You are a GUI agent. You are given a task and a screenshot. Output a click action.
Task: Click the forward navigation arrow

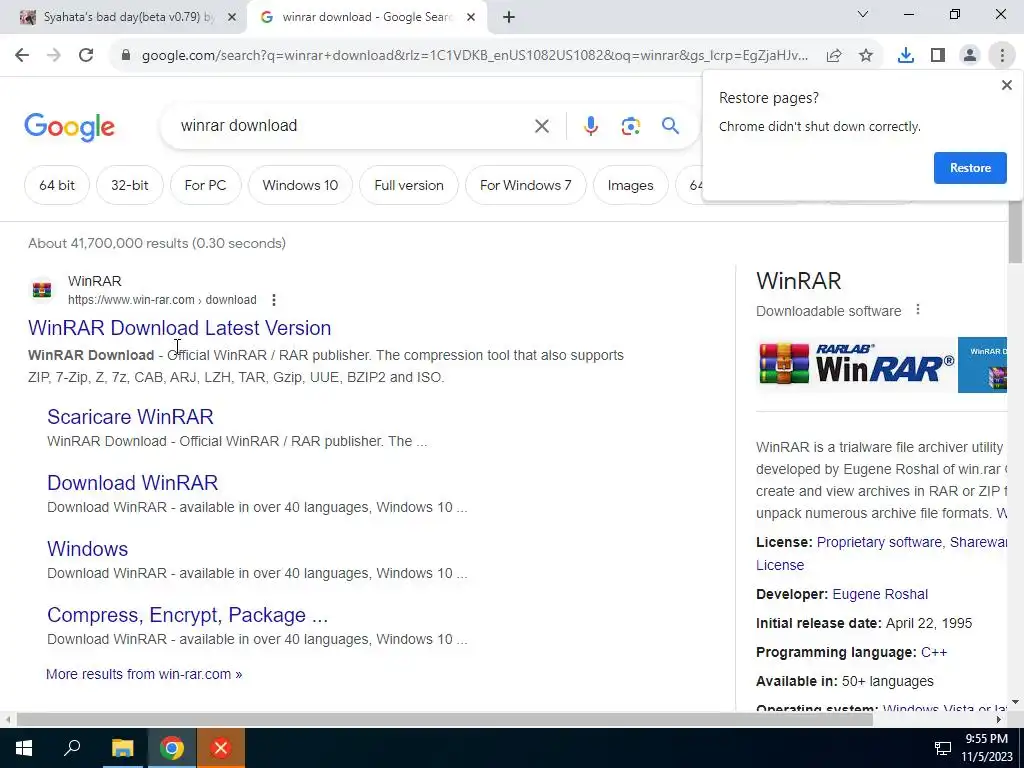(x=54, y=56)
